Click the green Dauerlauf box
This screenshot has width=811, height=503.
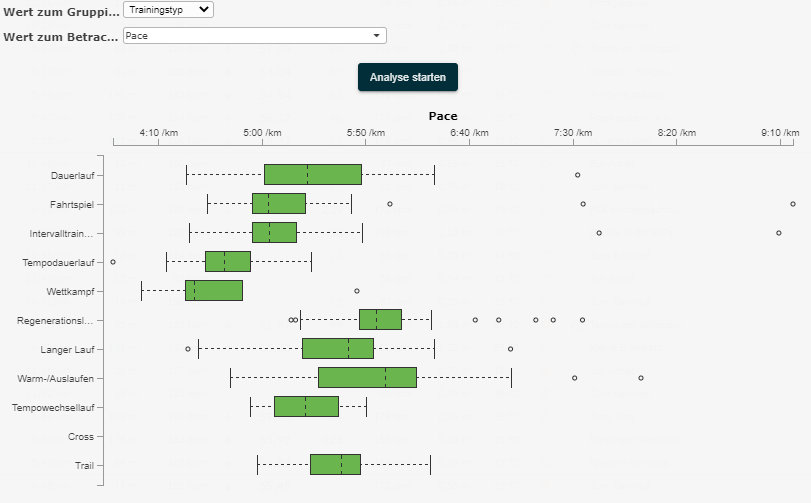click(312, 174)
